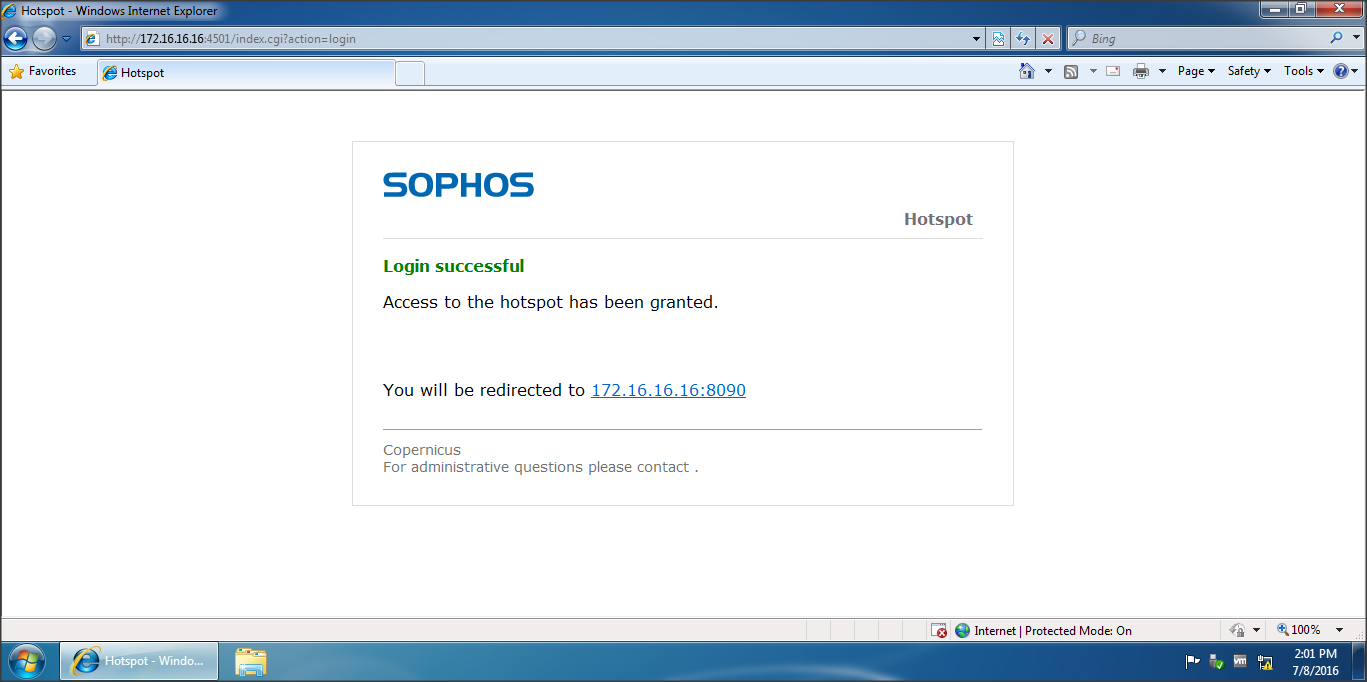The height and width of the screenshot is (682, 1367).
Task: Click the pop-up blocked status bar icon
Action: (938, 630)
